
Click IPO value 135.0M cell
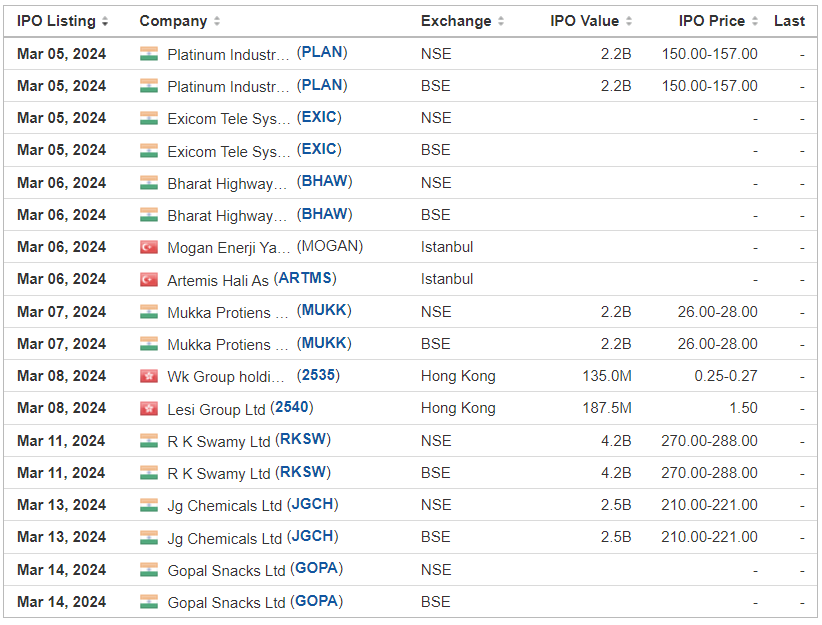click(x=607, y=376)
